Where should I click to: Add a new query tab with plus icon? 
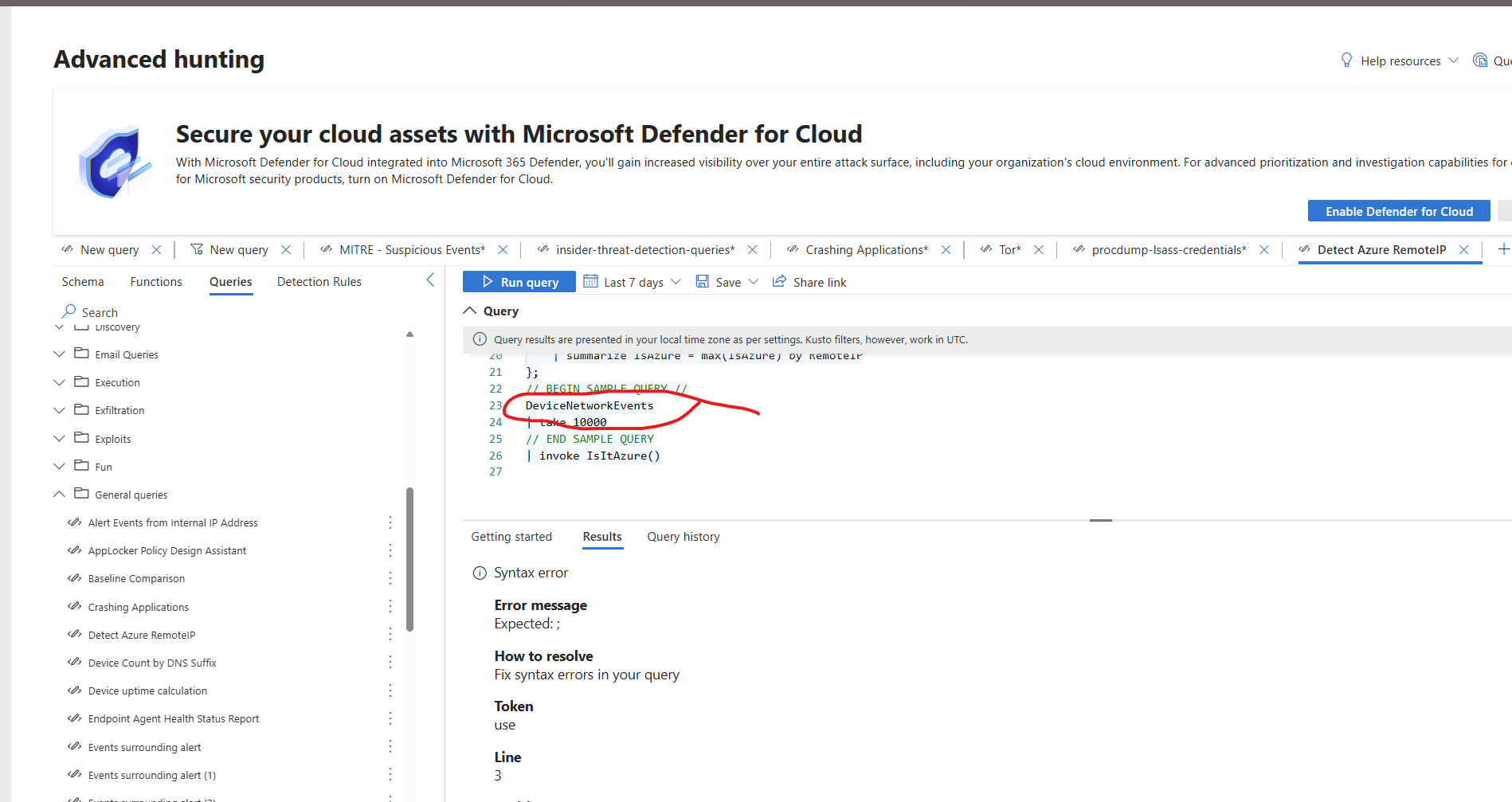coord(1503,249)
